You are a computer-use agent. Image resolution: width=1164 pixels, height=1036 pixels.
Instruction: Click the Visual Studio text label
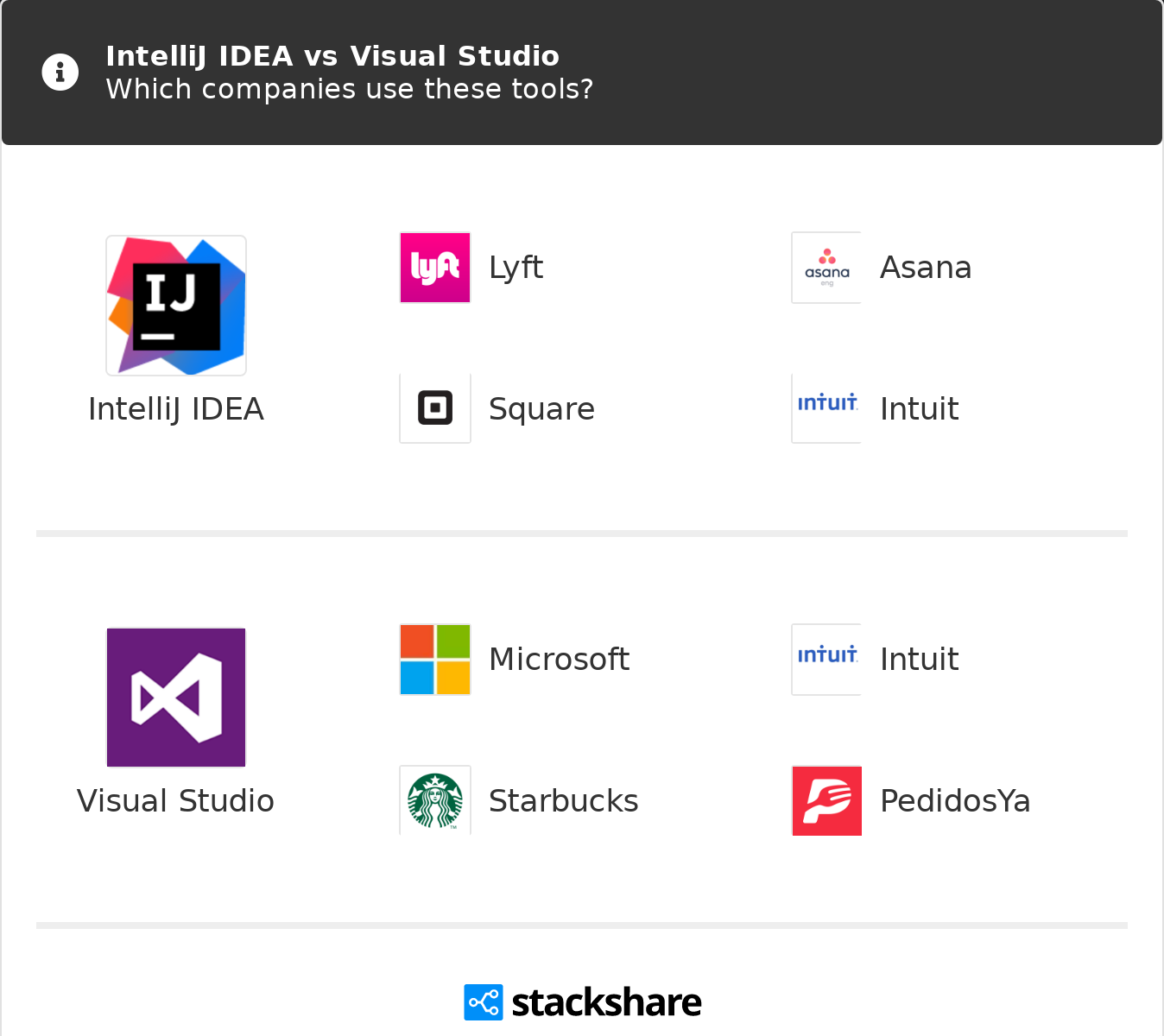pyautogui.click(x=176, y=801)
